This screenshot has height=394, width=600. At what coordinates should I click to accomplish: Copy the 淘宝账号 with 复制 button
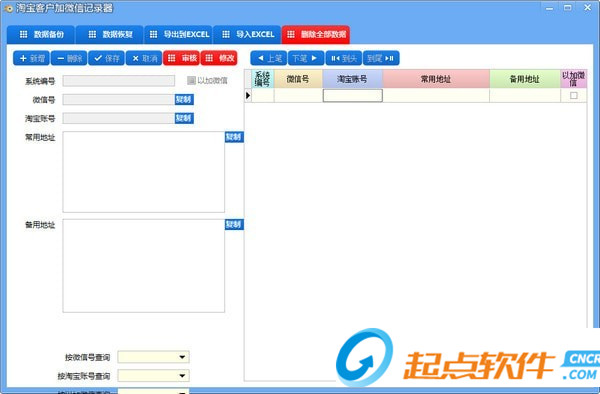pyautogui.click(x=184, y=118)
